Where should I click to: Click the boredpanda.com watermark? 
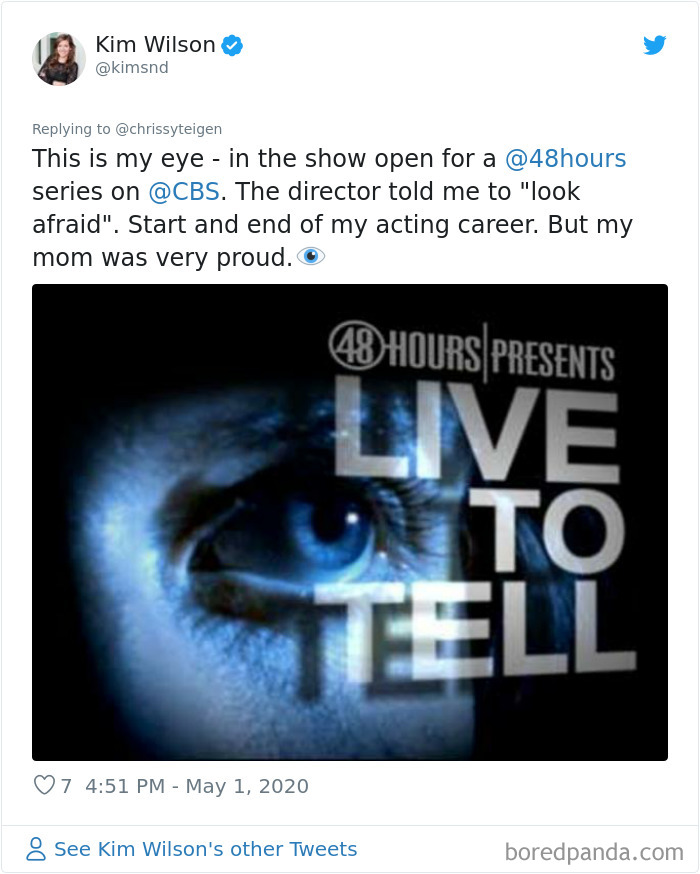coord(593,852)
